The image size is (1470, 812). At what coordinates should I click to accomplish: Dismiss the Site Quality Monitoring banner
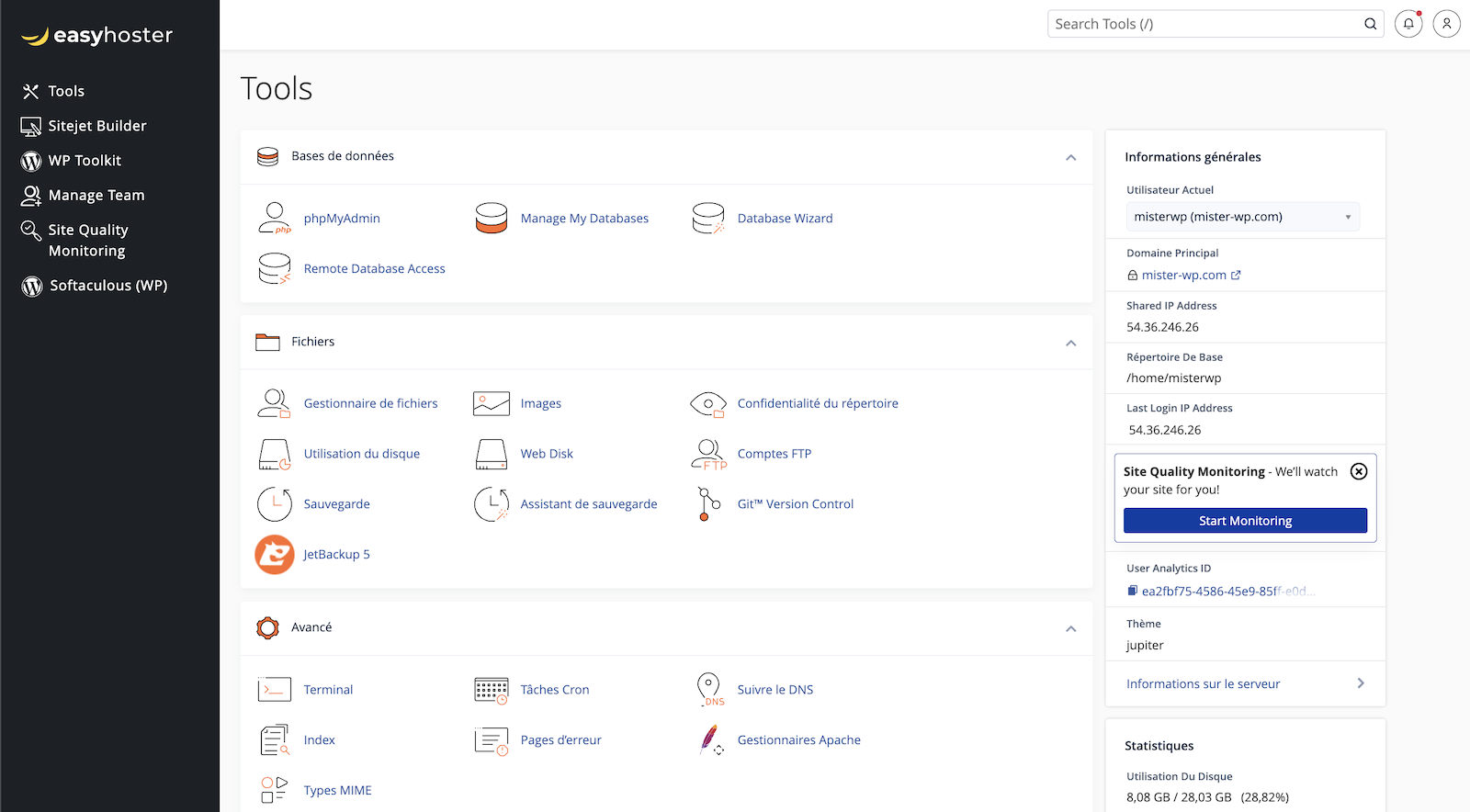(x=1358, y=471)
